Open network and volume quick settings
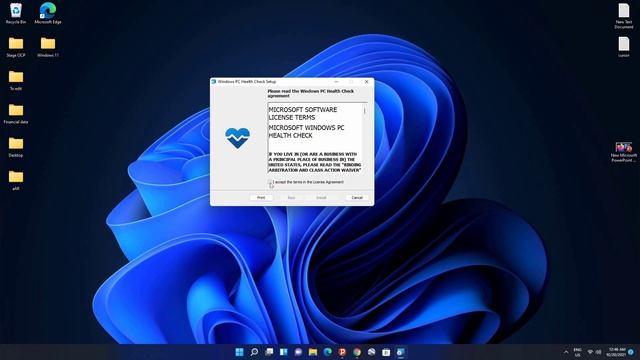 coord(594,352)
